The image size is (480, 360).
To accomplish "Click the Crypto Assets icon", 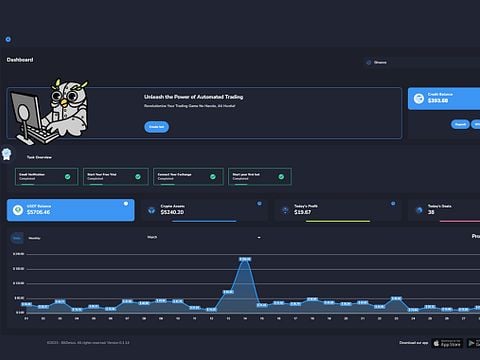I will coord(152,210).
